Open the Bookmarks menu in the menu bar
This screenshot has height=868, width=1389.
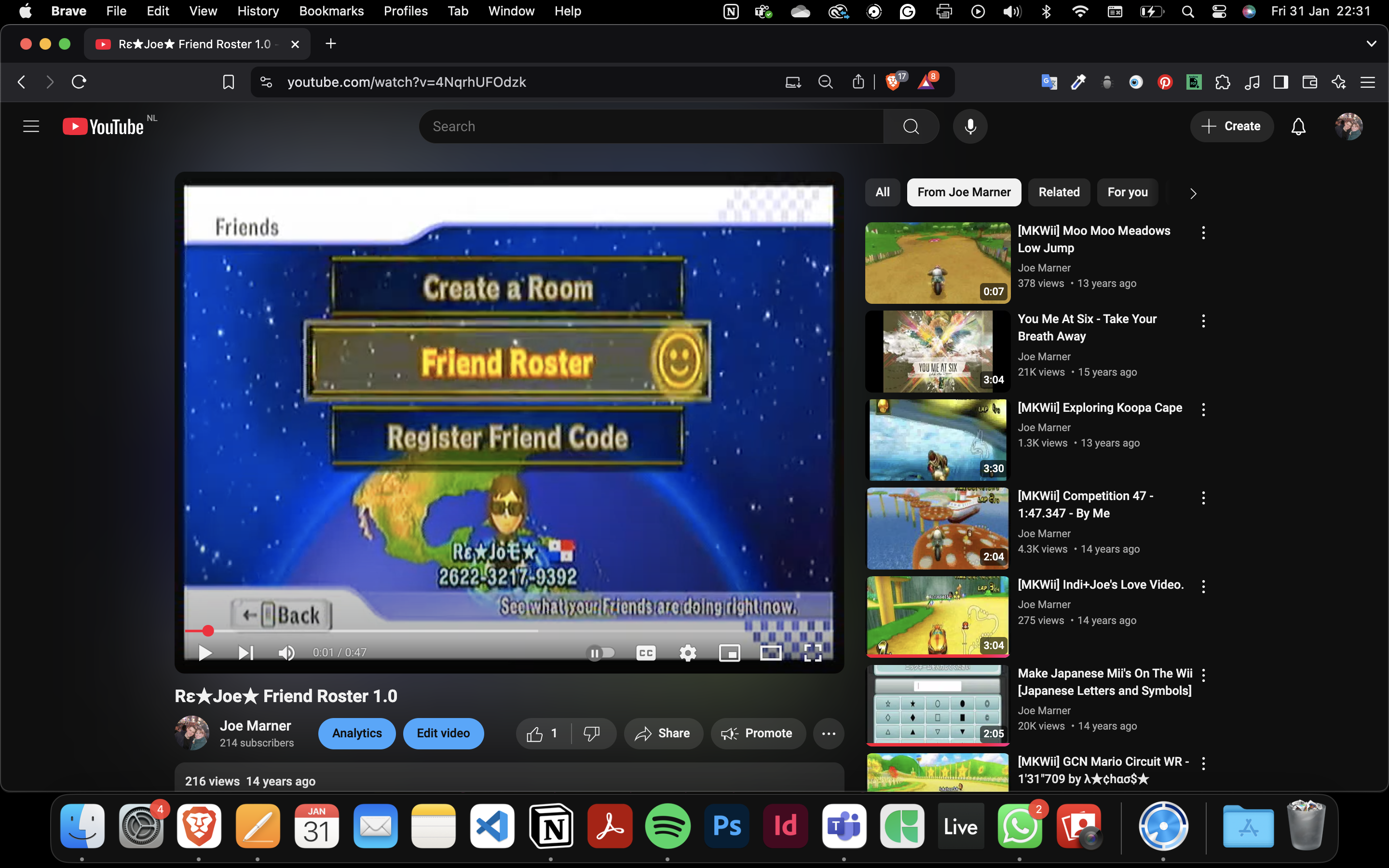pyautogui.click(x=331, y=11)
